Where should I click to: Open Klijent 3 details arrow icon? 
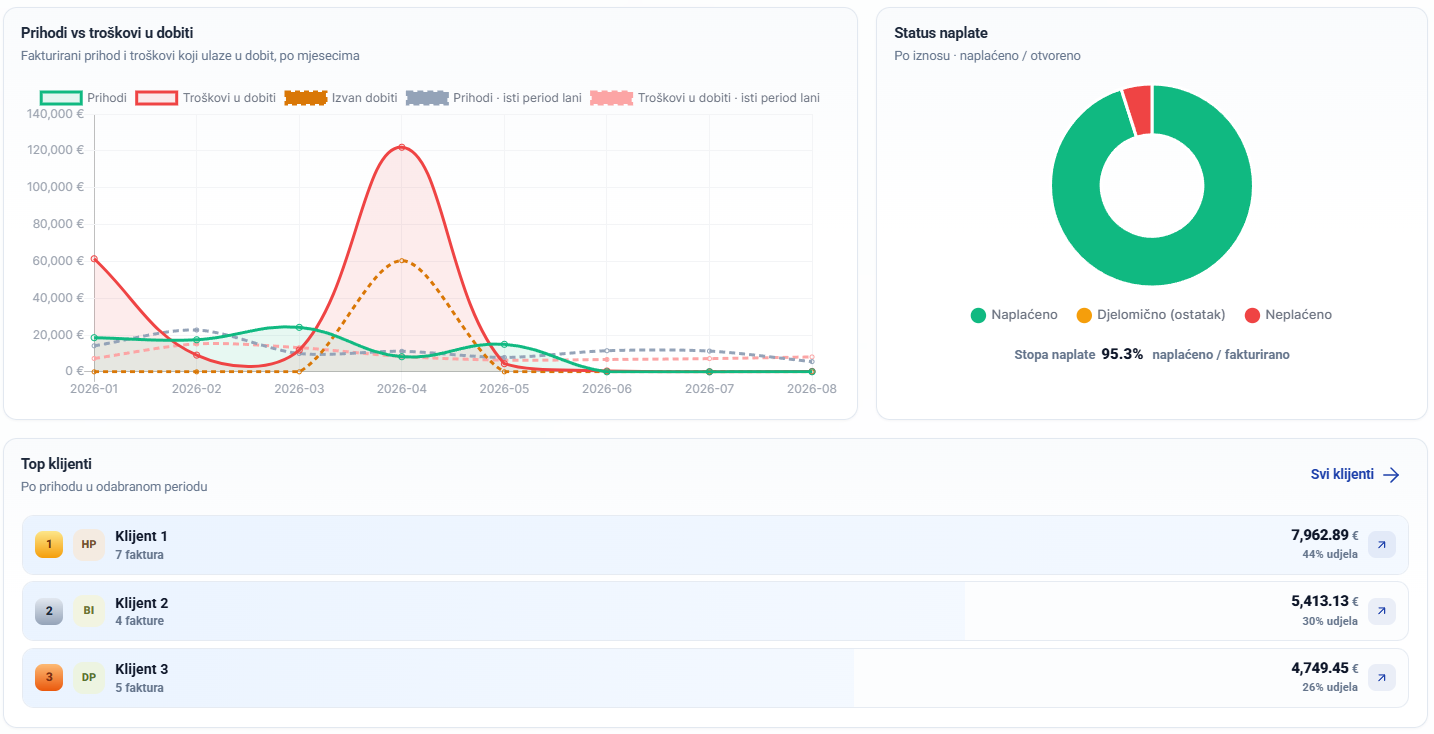(x=1381, y=678)
